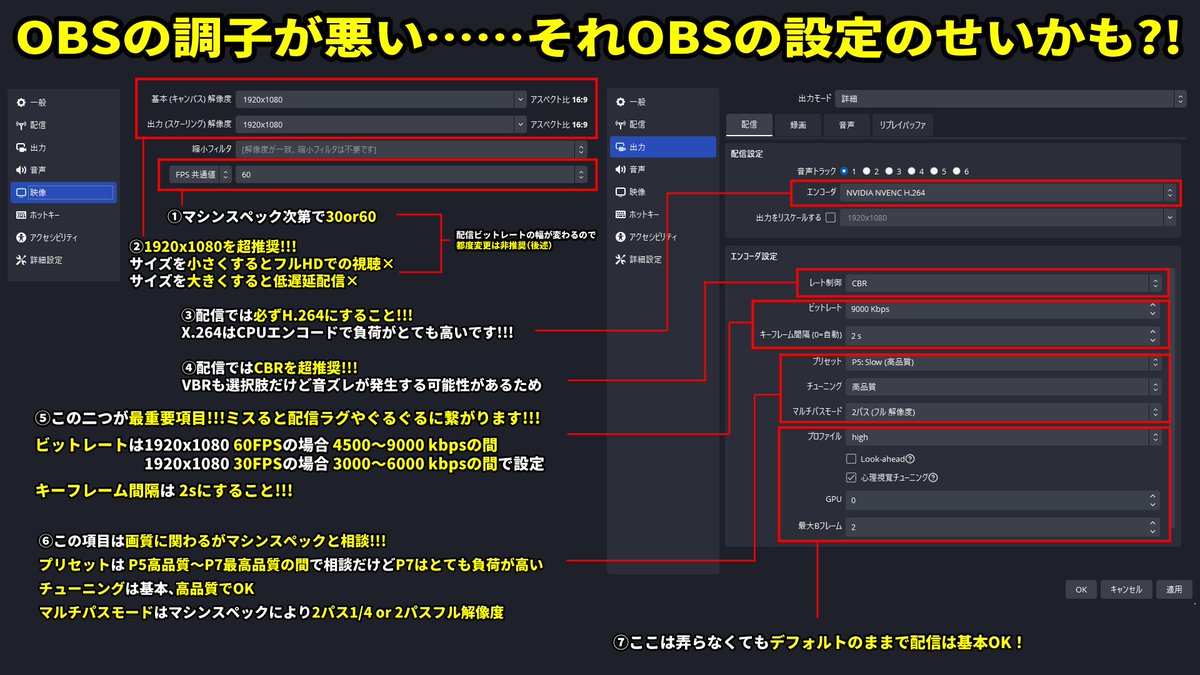Open 音声 in the 映像 settings window sidebar
This screenshot has height=675, width=1200.
[62, 170]
